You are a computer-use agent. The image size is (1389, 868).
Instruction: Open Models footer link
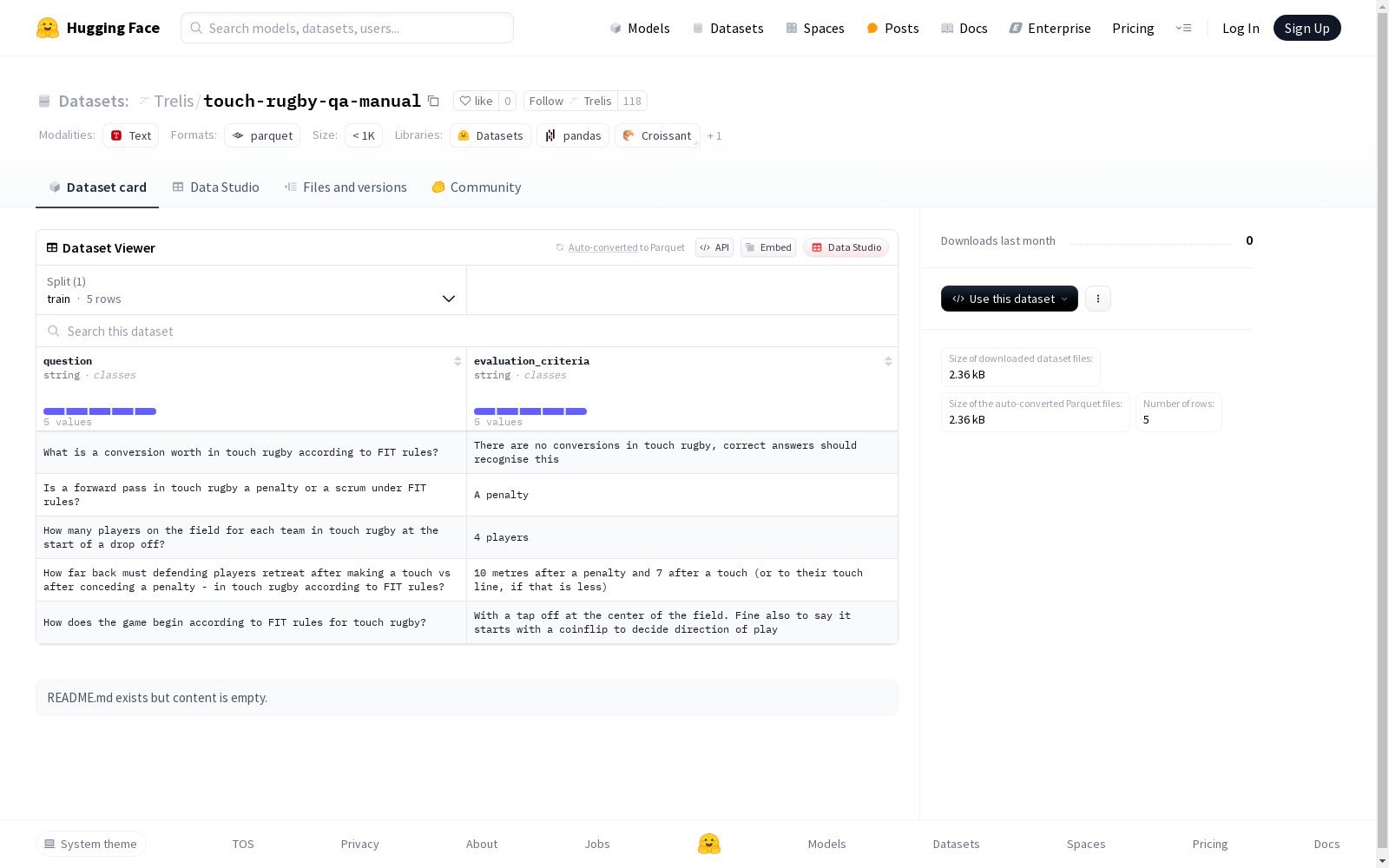click(827, 844)
